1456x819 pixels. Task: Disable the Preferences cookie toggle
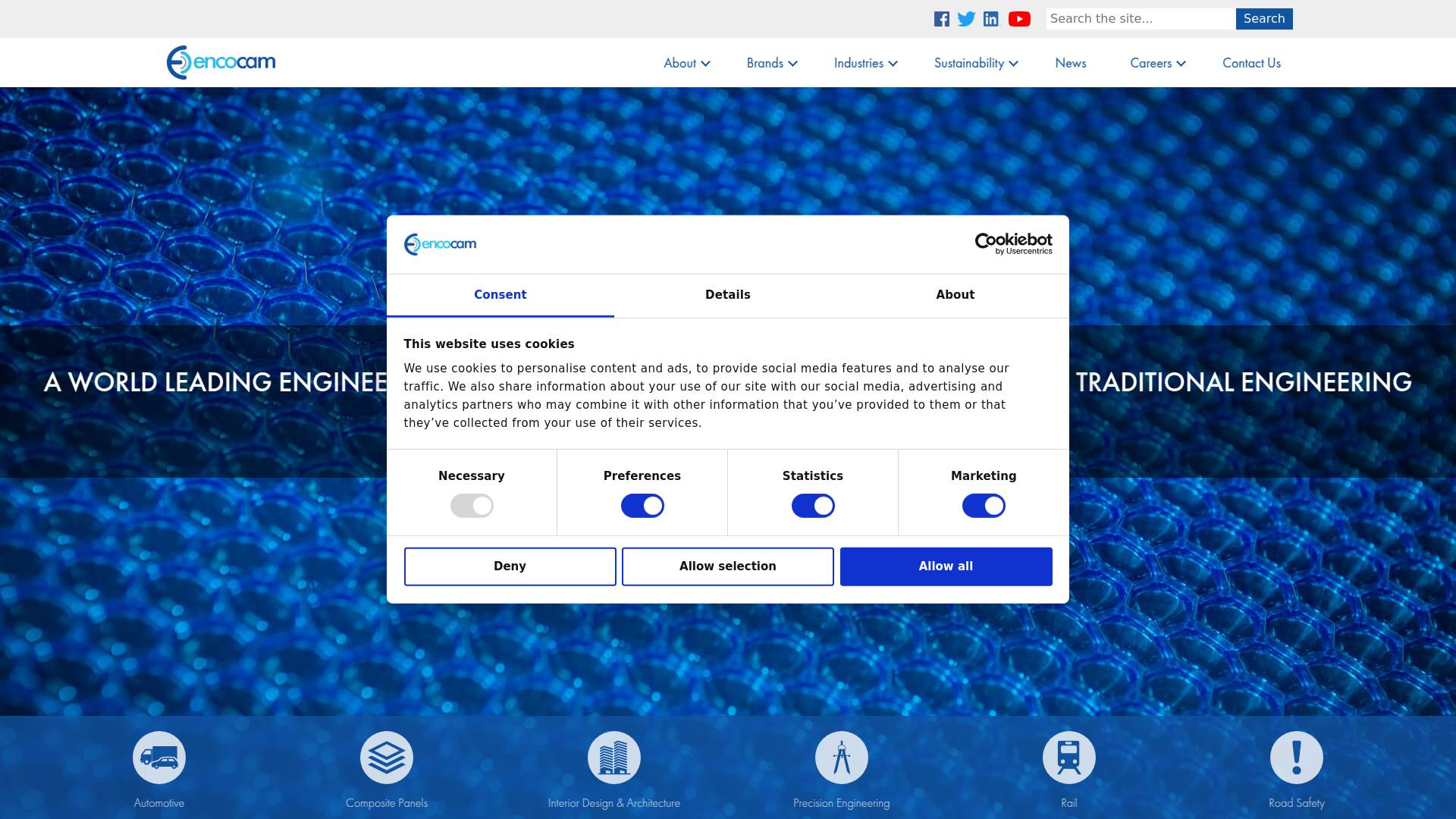[642, 505]
